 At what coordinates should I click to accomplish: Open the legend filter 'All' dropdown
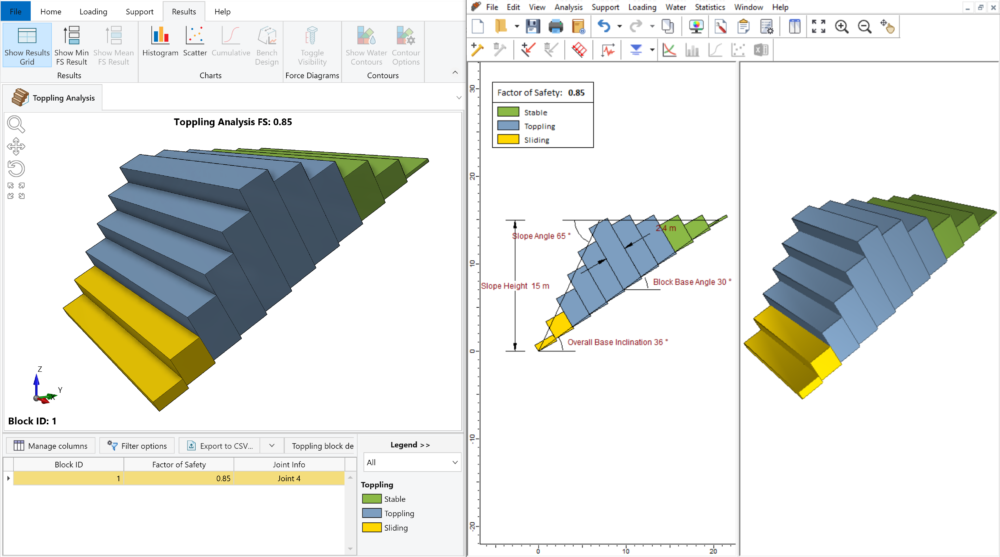(411, 463)
